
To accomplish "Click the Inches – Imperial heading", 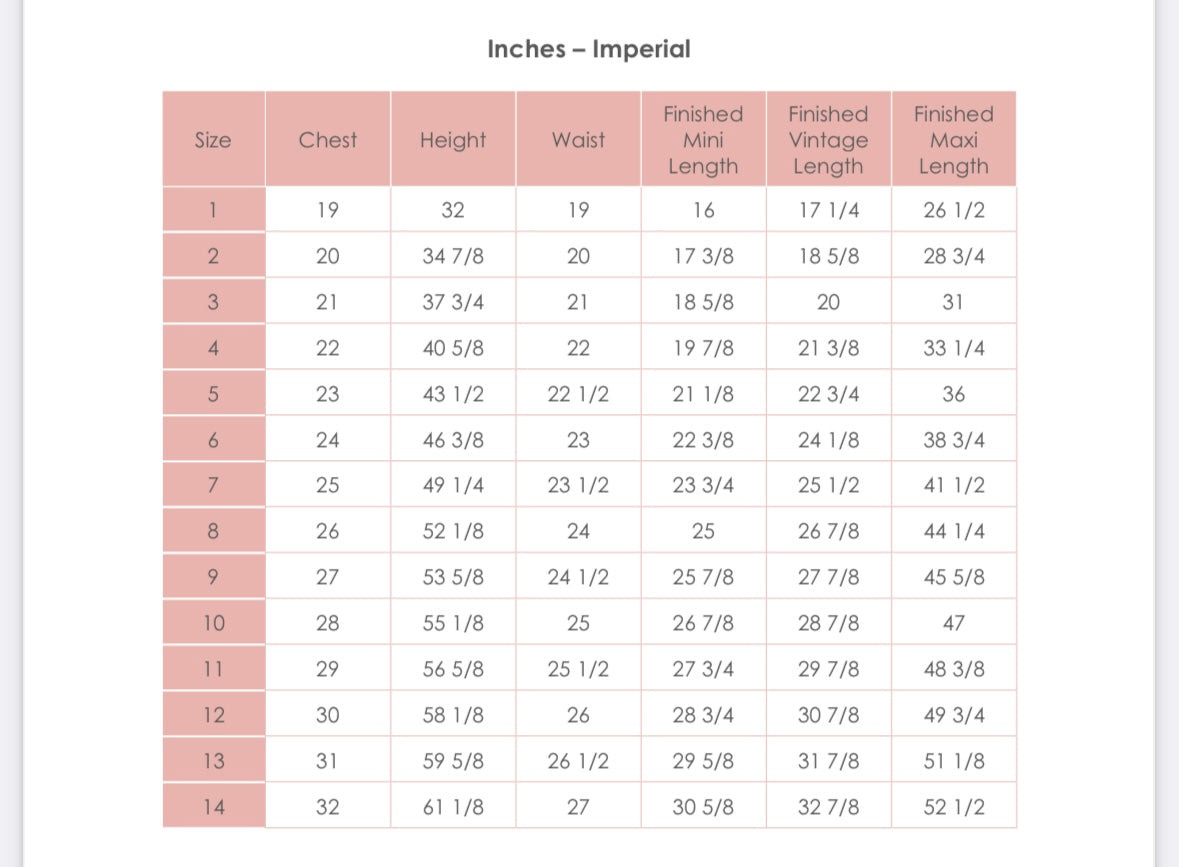I will 589,49.
